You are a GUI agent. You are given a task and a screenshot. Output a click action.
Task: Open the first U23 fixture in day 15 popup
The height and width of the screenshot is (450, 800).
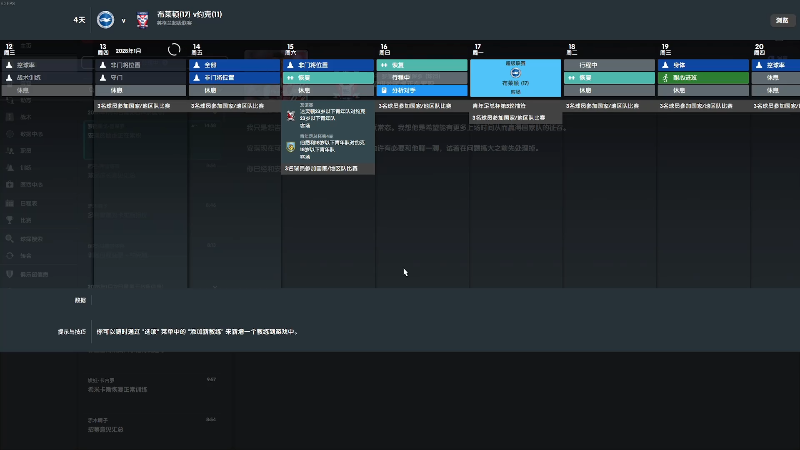(328, 115)
